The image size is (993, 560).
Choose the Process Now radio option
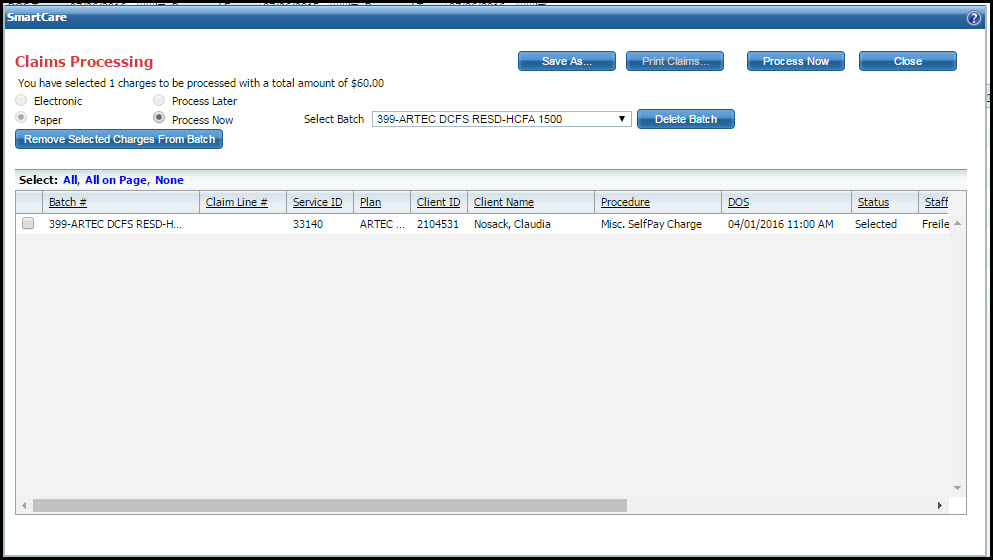pyautogui.click(x=159, y=119)
